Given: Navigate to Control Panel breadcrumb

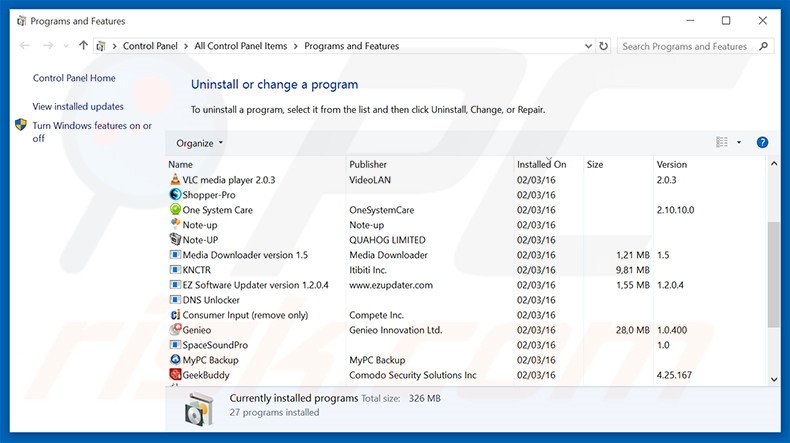Looking at the screenshot, I should pos(150,46).
